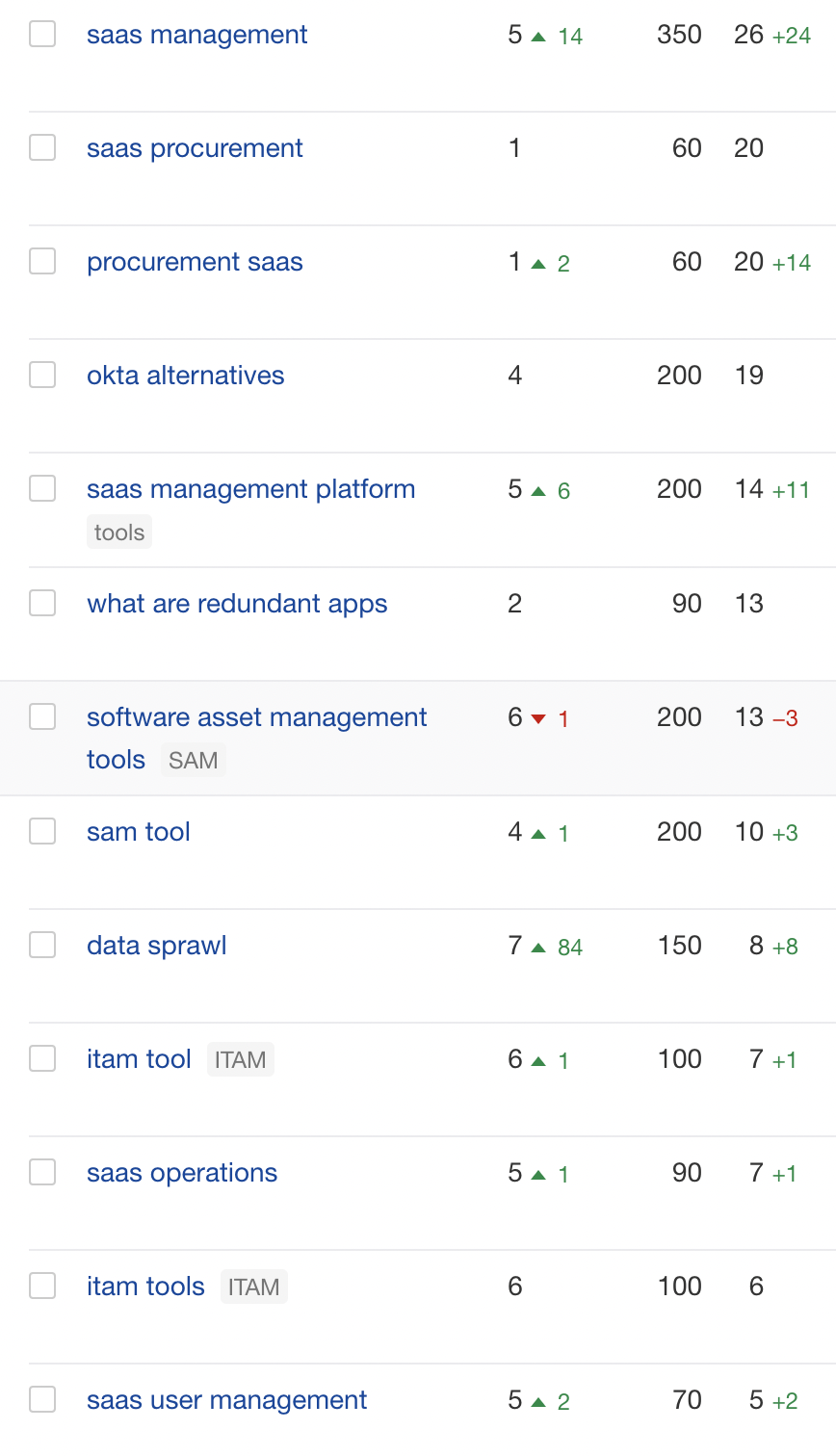Click the 'procurement saas' keyword link
Screen dimensions: 836x1456
(x=195, y=262)
